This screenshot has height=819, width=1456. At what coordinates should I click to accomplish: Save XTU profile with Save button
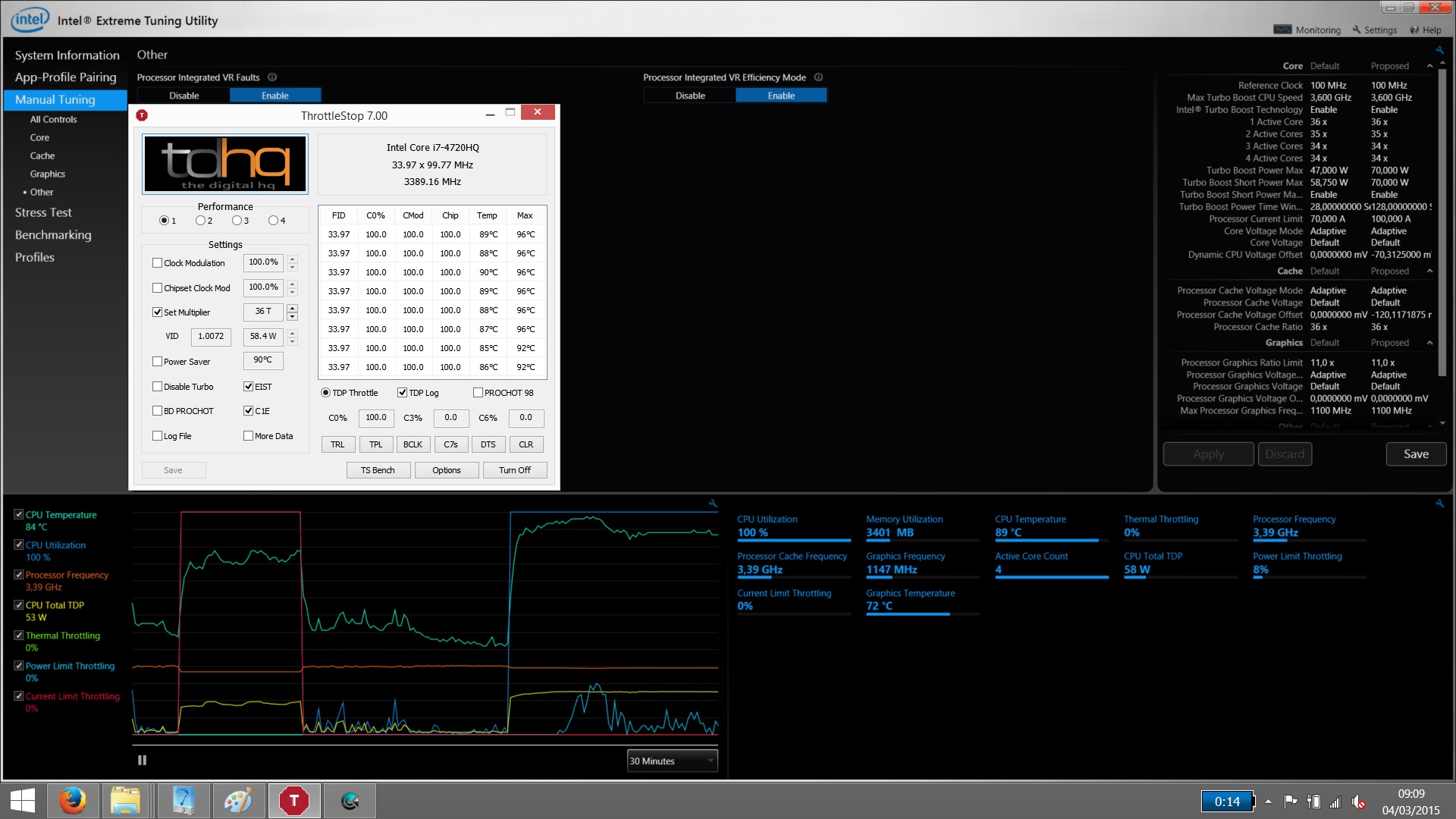1416,454
